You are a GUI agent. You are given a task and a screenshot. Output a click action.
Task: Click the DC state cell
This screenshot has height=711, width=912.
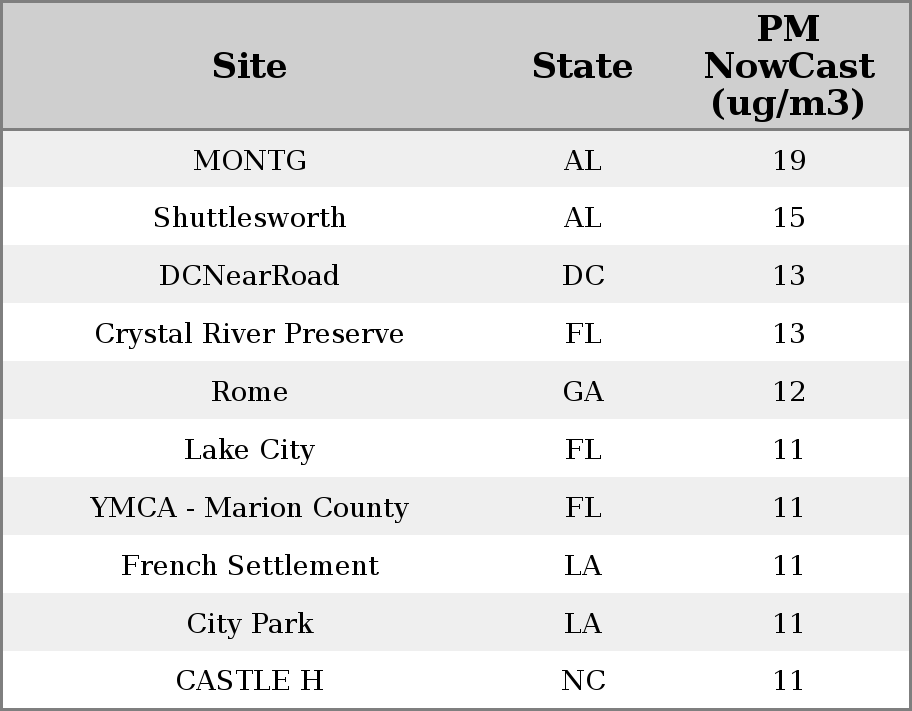(583, 276)
